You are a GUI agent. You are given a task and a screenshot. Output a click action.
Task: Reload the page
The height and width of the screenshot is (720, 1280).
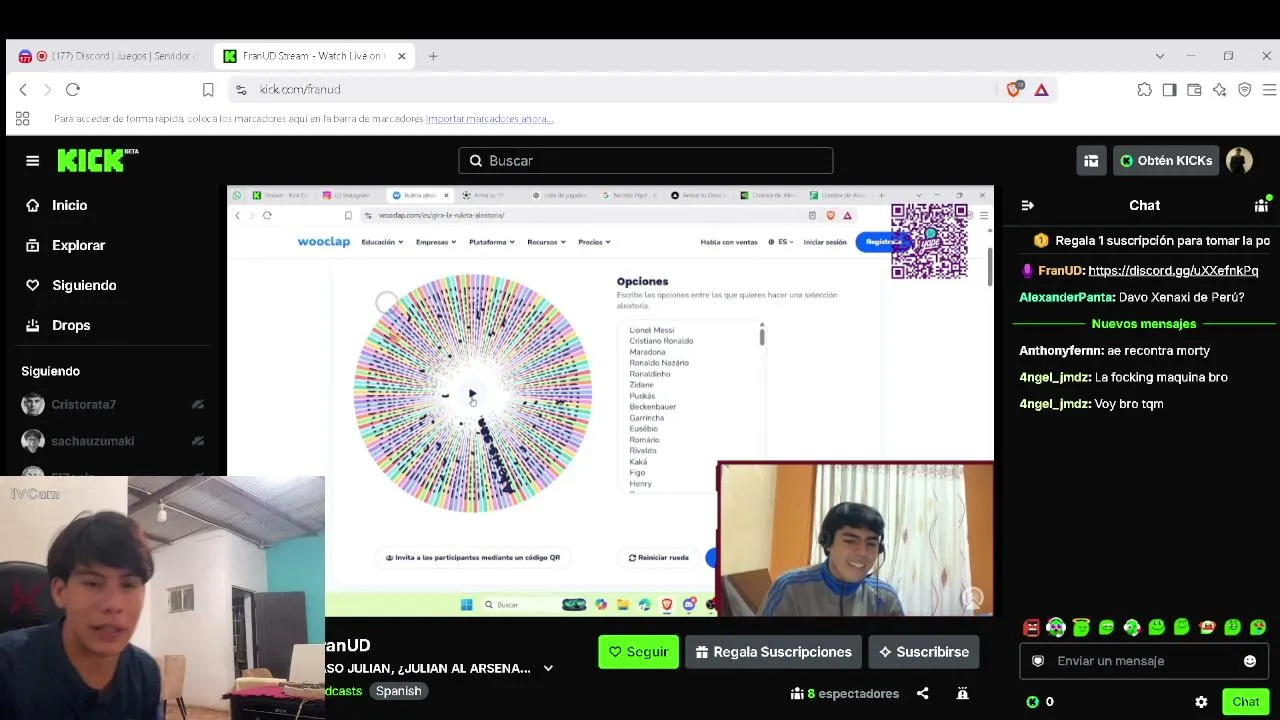click(x=73, y=90)
